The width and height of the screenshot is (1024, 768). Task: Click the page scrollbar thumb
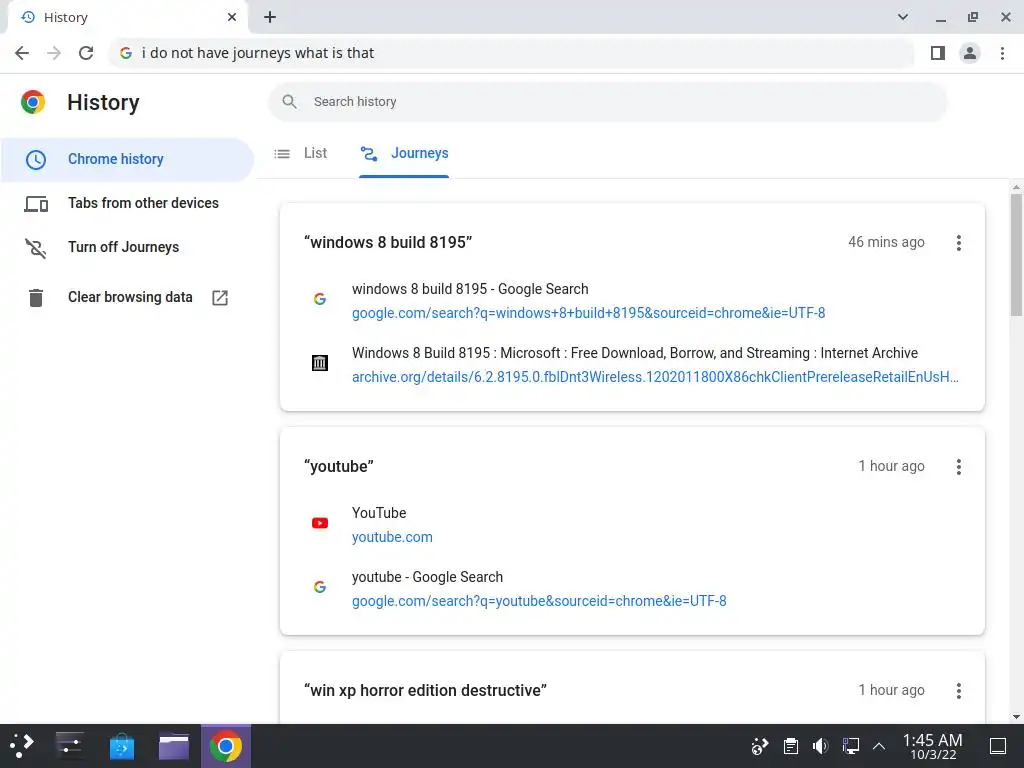(x=1016, y=255)
